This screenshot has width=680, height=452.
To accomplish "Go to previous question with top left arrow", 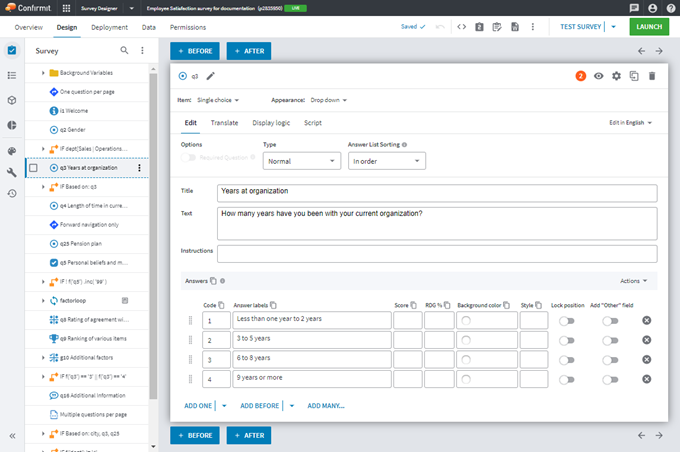I will coord(641,51).
